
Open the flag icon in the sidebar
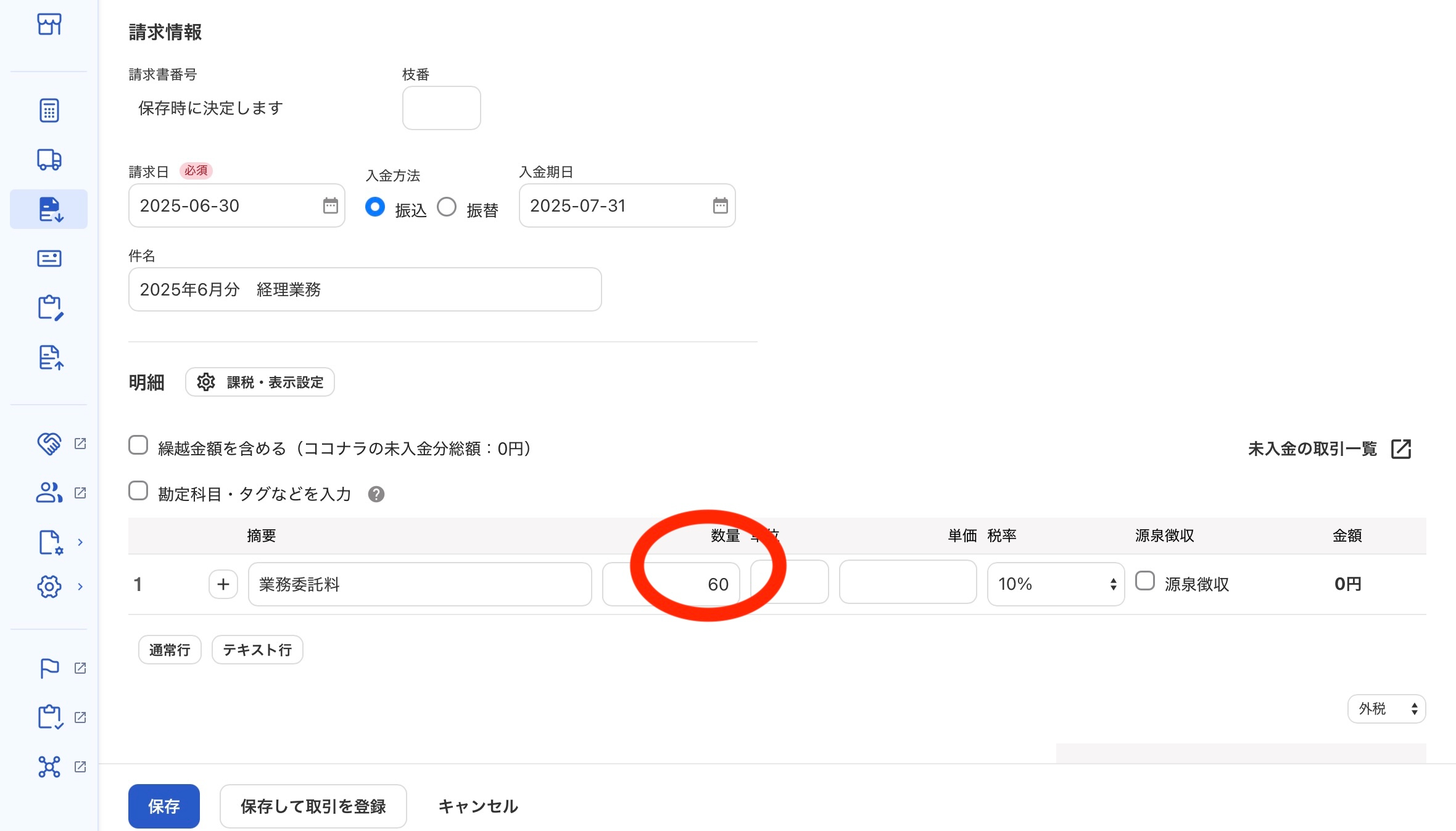pyautogui.click(x=49, y=668)
